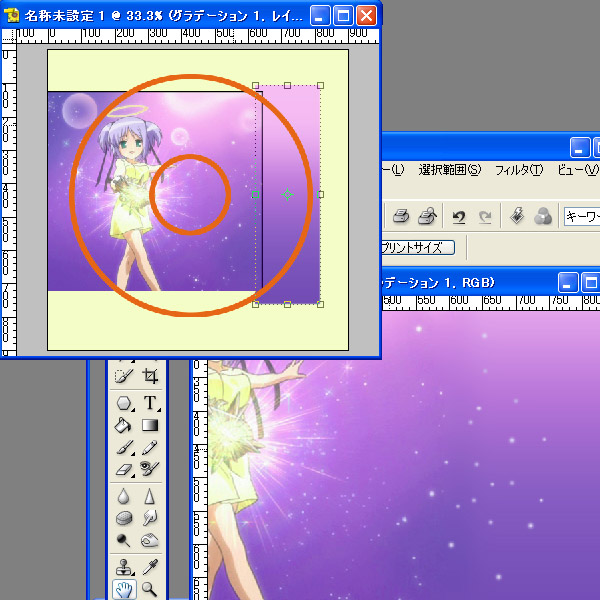The image size is (600, 600).
Task: Select the Sponge tool
Action: click(124, 518)
